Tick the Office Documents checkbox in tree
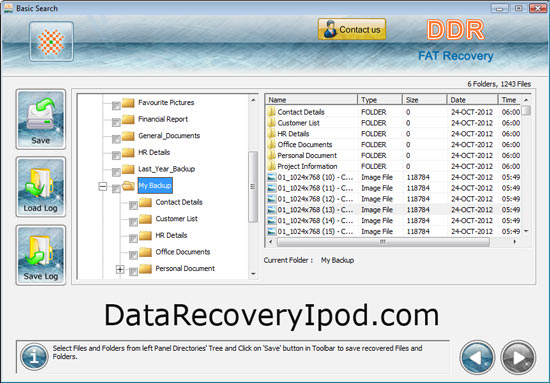The width and height of the screenshot is (550, 383). tap(133, 255)
